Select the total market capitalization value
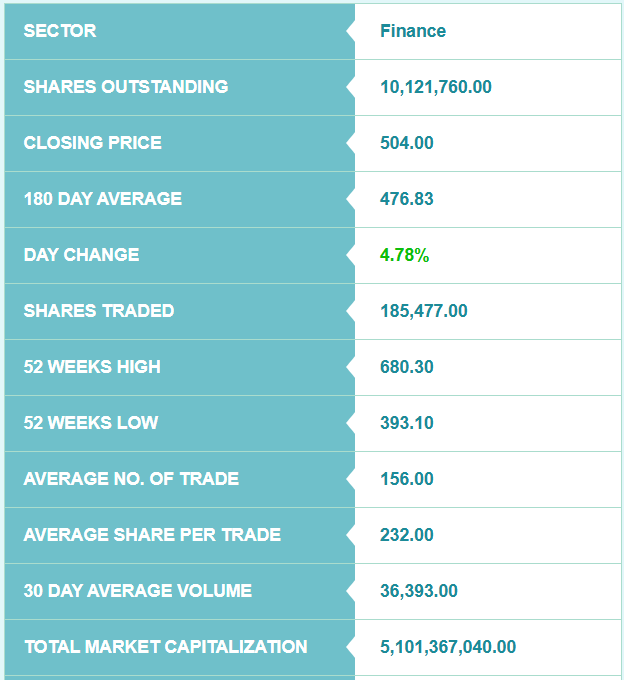Screen dimensions: 624x680 448,647
